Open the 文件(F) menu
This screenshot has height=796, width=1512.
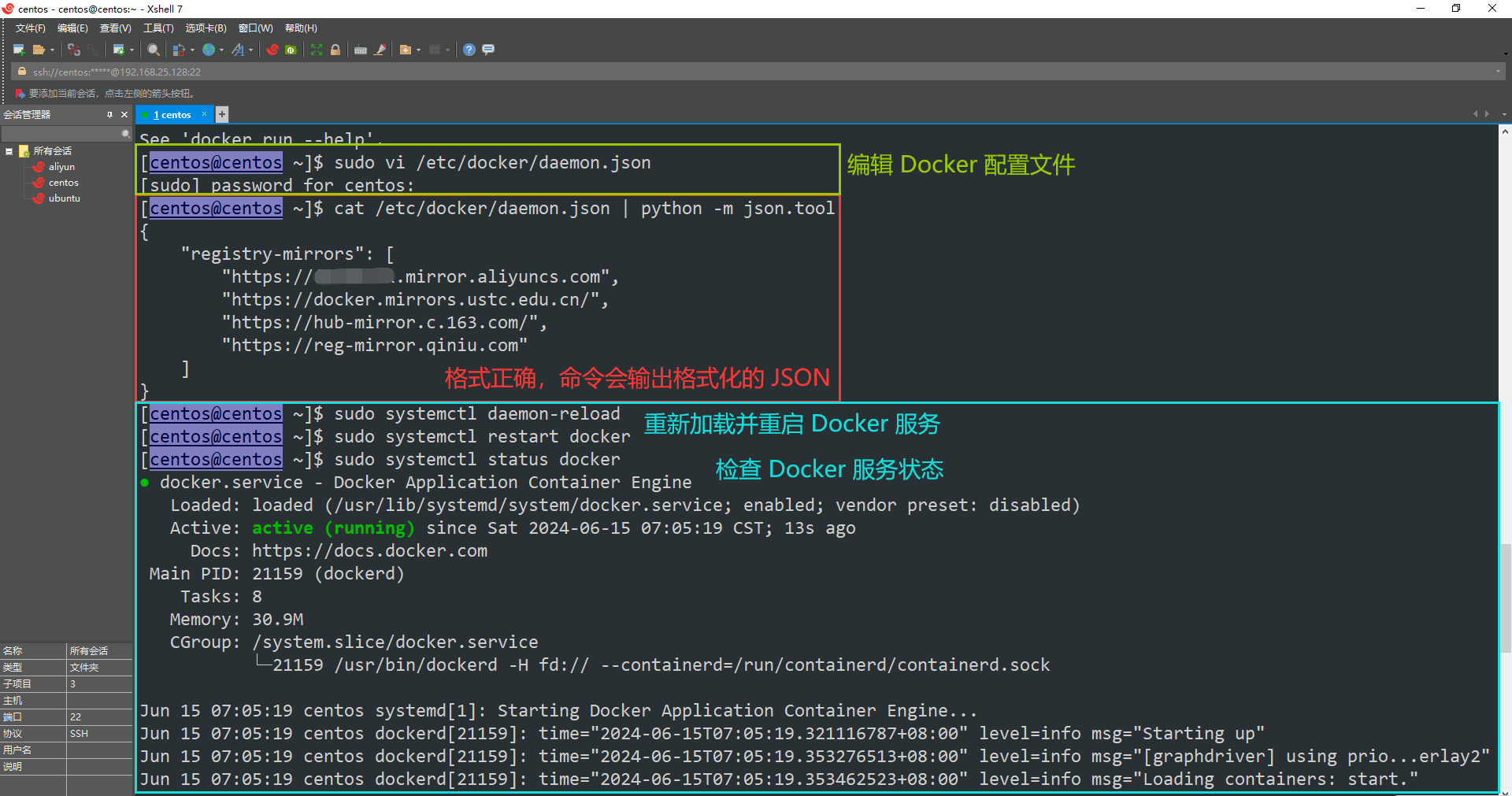click(31, 28)
